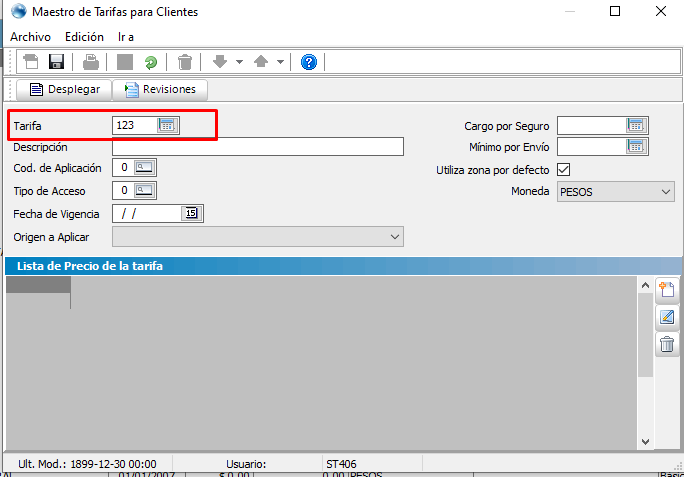
Task: Open calculator icon in Cargo por Seguro
Action: (x=636, y=126)
